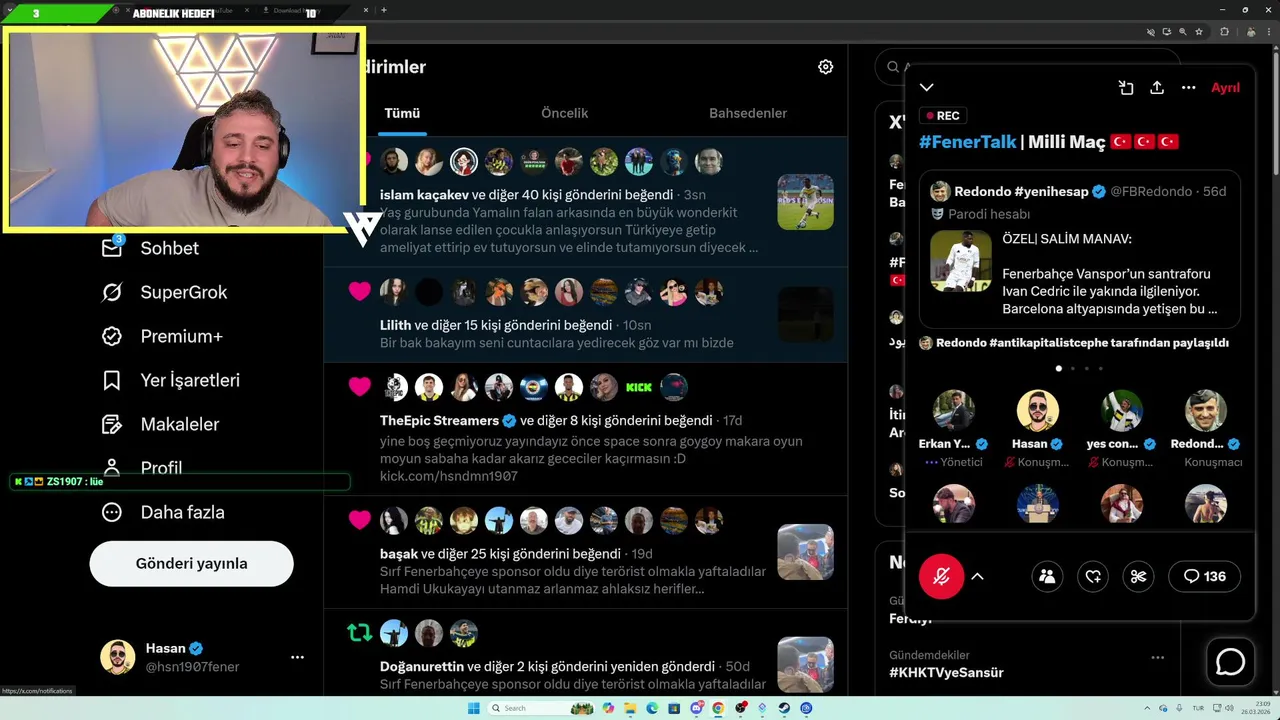The height and width of the screenshot is (720, 1280).
Task: Open Space replies showing 136
Action: [1205, 576]
